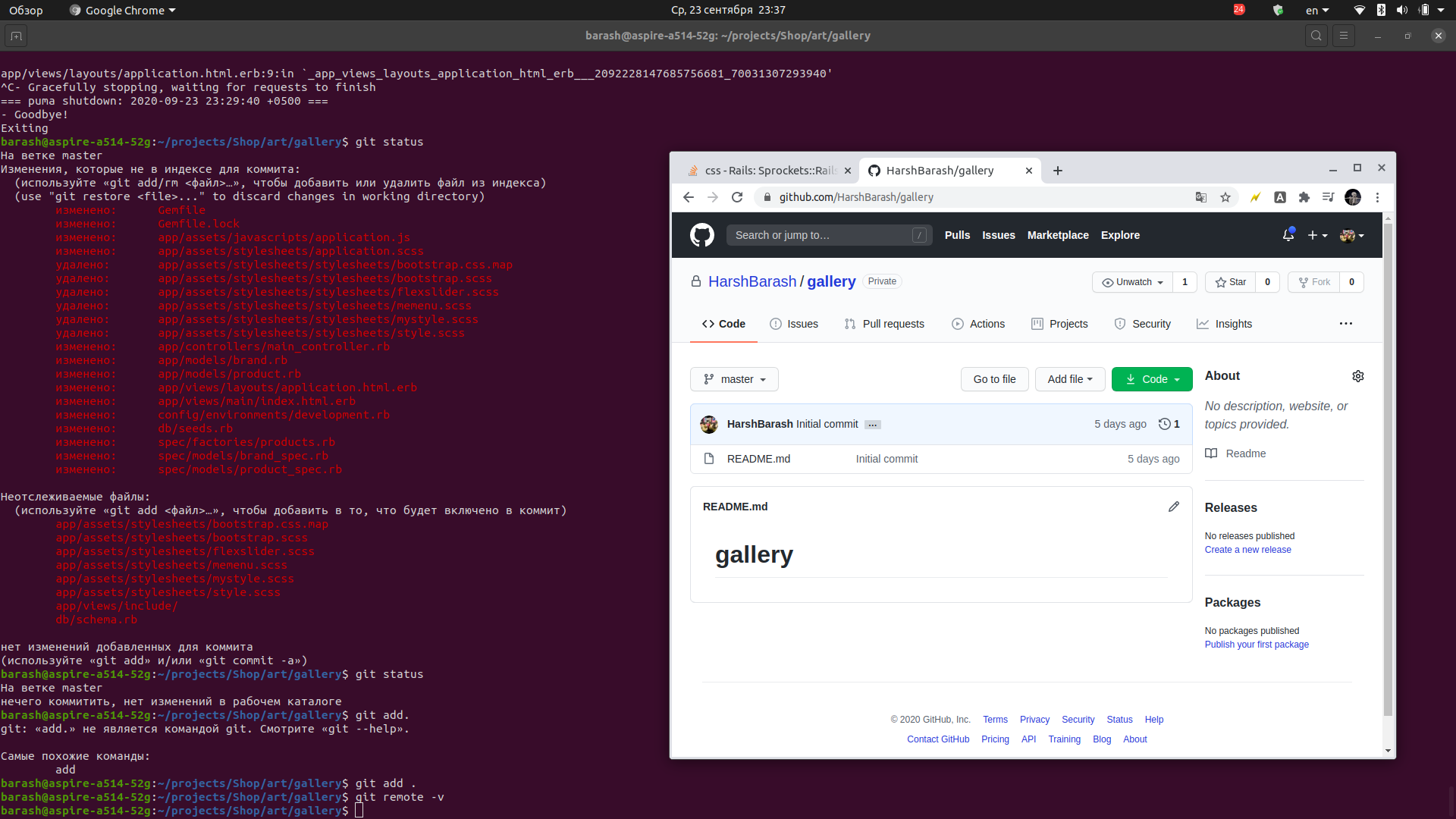Edit README.md with the pencil icon
The height and width of the screenshot is (819, 1456).
[x=1173, y=507]
